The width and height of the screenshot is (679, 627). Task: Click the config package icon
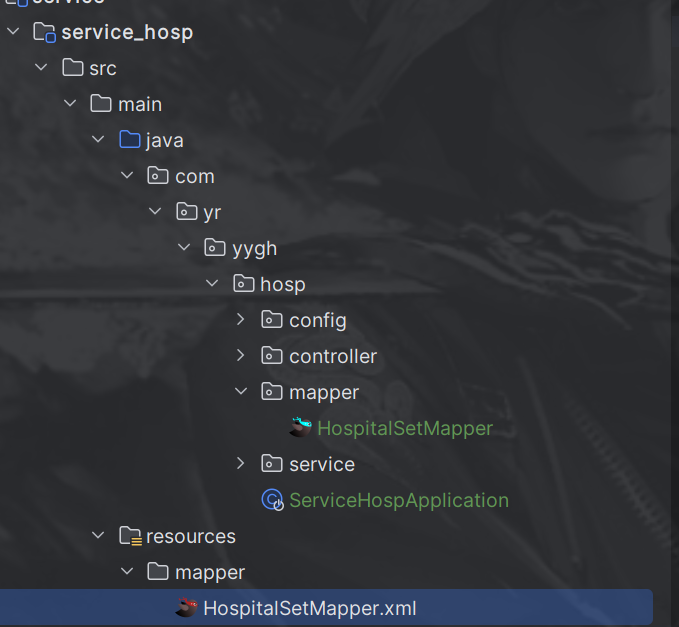tap(272, 320)
